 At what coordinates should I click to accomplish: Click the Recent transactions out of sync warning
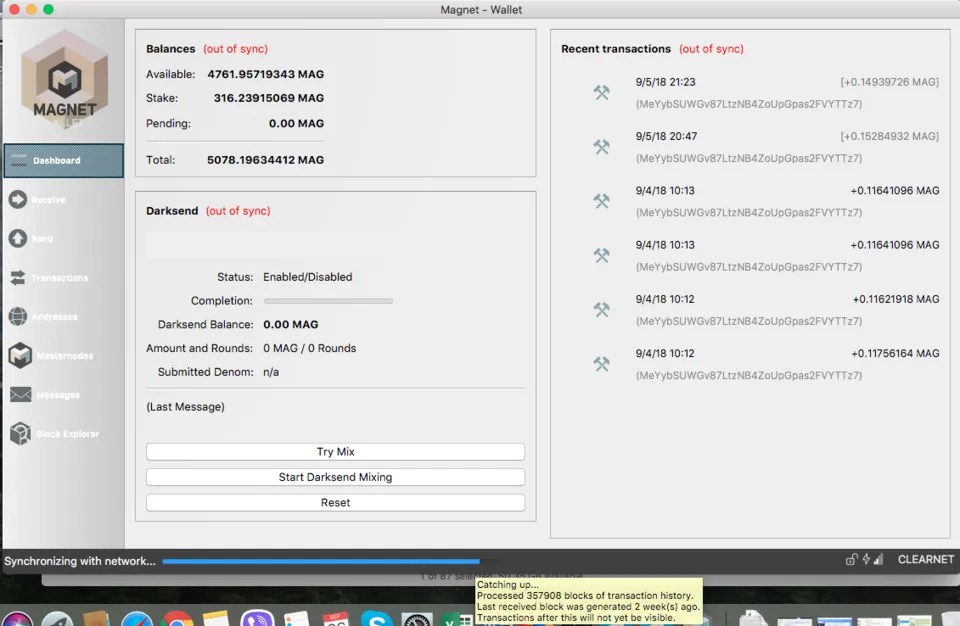[x=711, y=49]
